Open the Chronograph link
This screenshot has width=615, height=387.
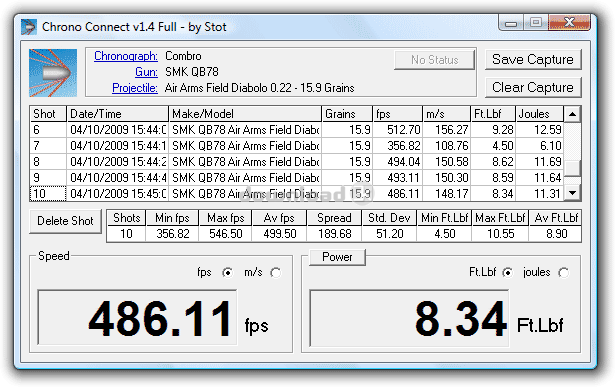[x=126, y=56]
